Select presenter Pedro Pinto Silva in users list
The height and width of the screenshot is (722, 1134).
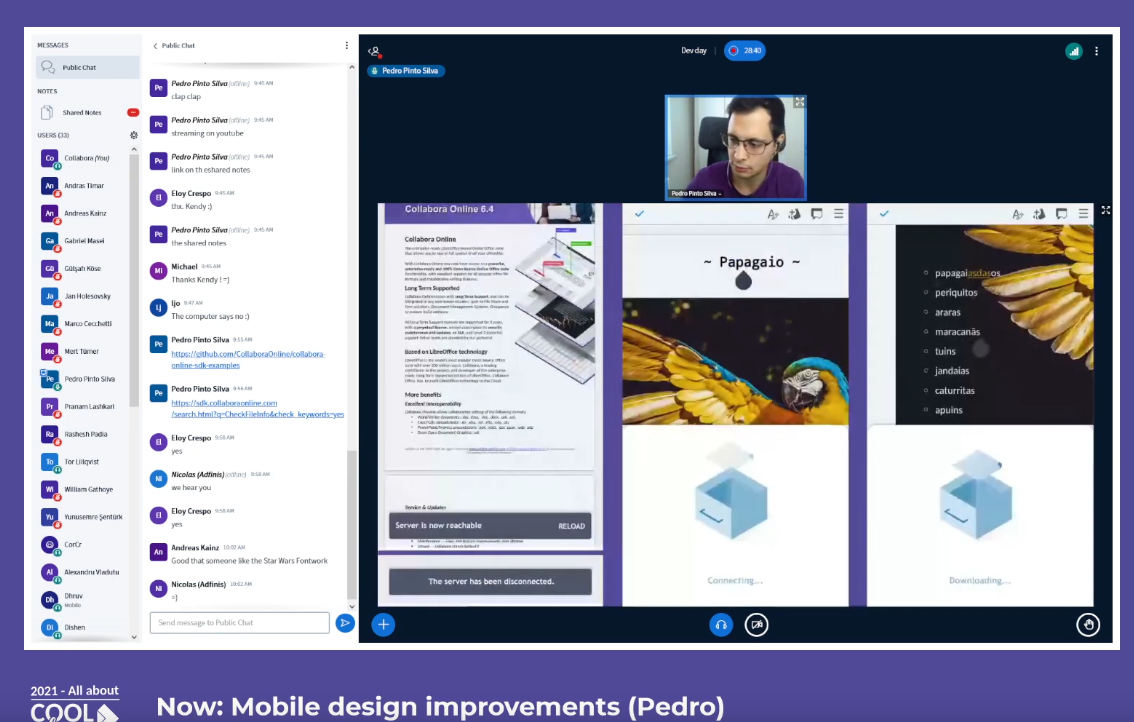coord(83,378)
